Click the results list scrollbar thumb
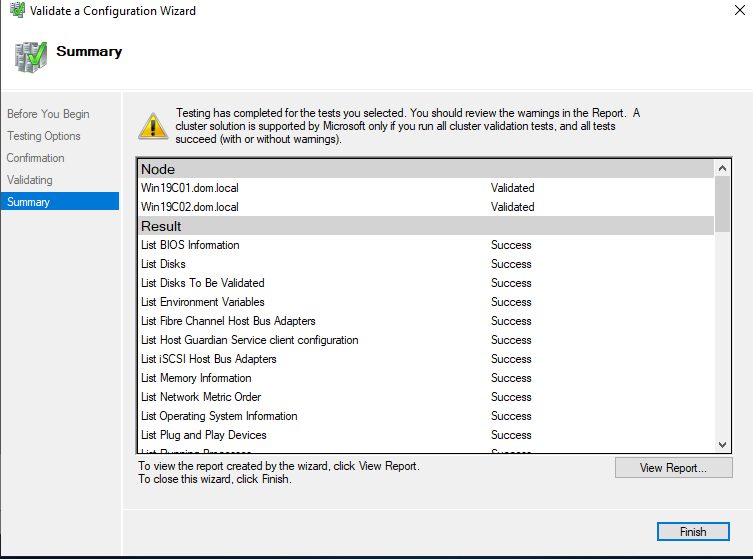753x559 pixels. click(723, 203)
